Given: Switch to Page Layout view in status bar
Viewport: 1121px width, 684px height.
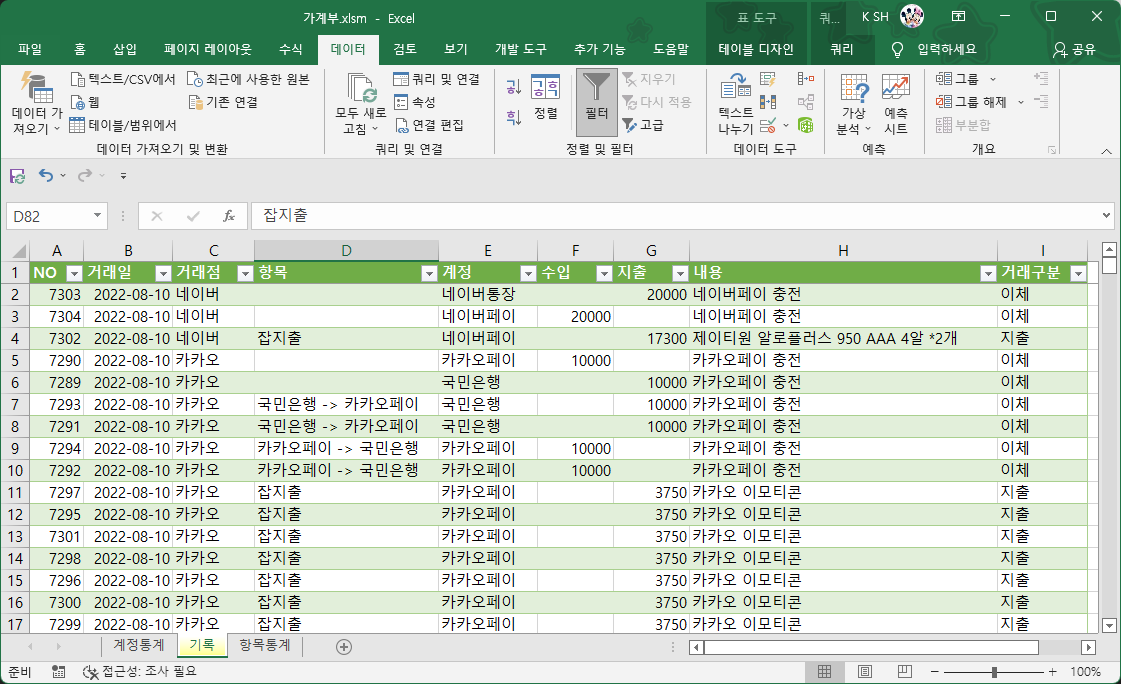Looking at the screenshot, I should coord(864,672).
